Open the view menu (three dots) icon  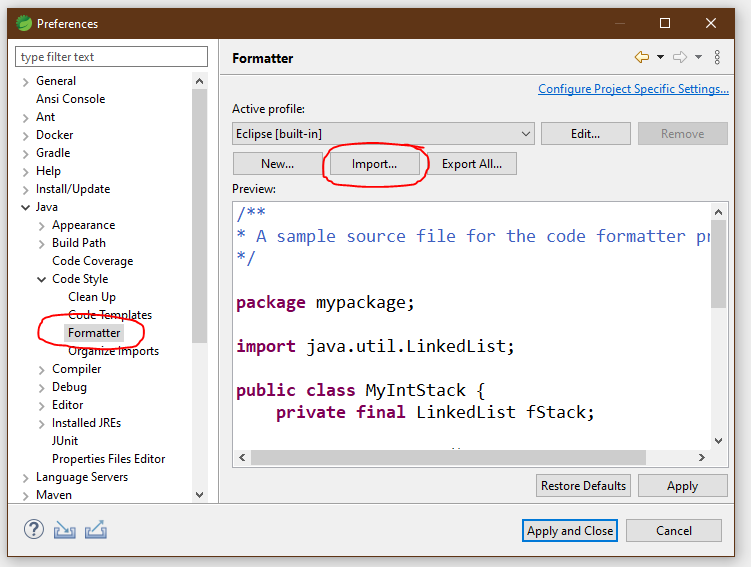pyautogui.click(x=717, y=57)
